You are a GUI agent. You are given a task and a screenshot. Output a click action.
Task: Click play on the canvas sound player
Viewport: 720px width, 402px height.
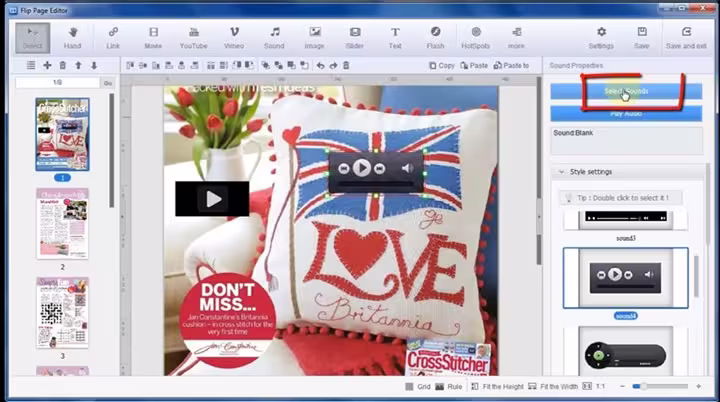click(x=362, y=168)
